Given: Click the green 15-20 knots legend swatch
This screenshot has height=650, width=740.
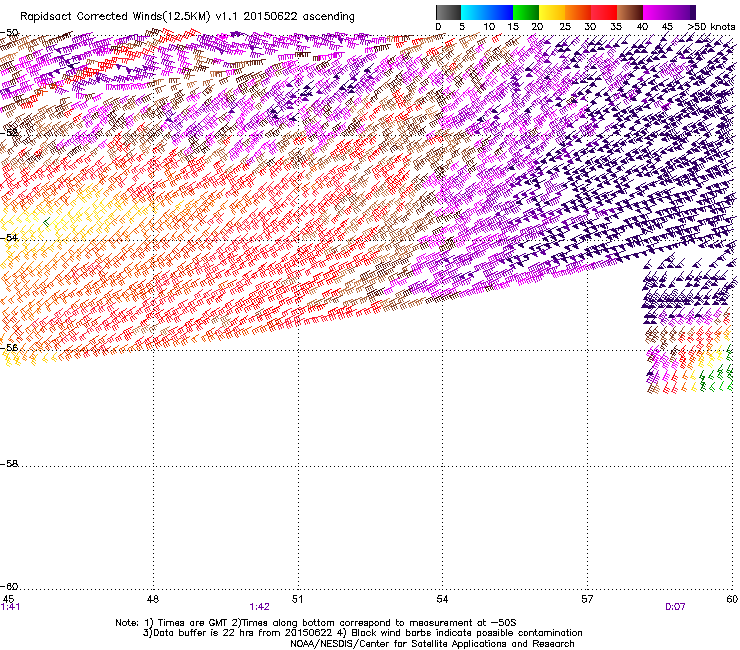Looking at the screenshot, I should tap(526, 12).
